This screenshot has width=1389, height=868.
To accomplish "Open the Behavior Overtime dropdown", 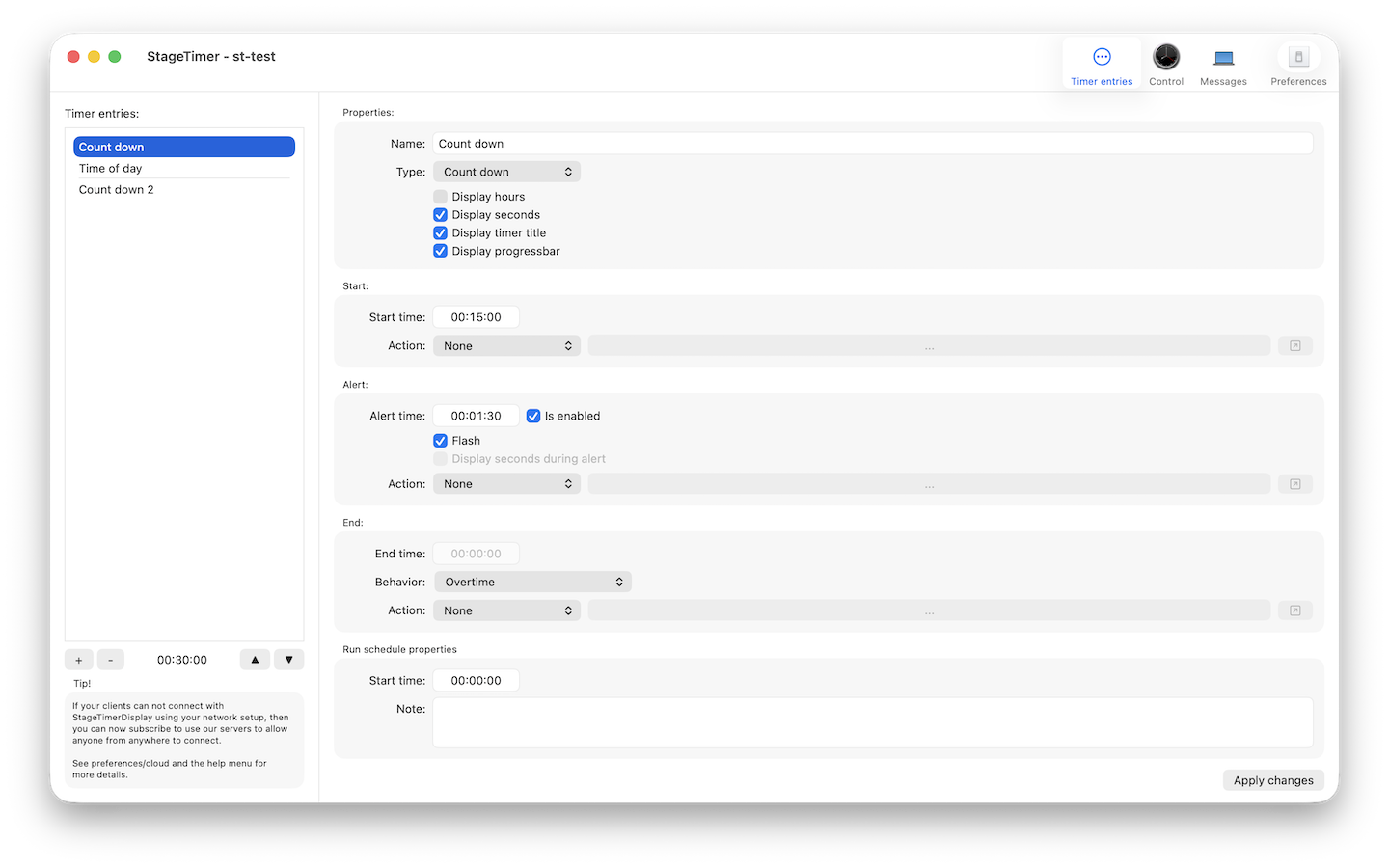I will click(x=532, y=583).
